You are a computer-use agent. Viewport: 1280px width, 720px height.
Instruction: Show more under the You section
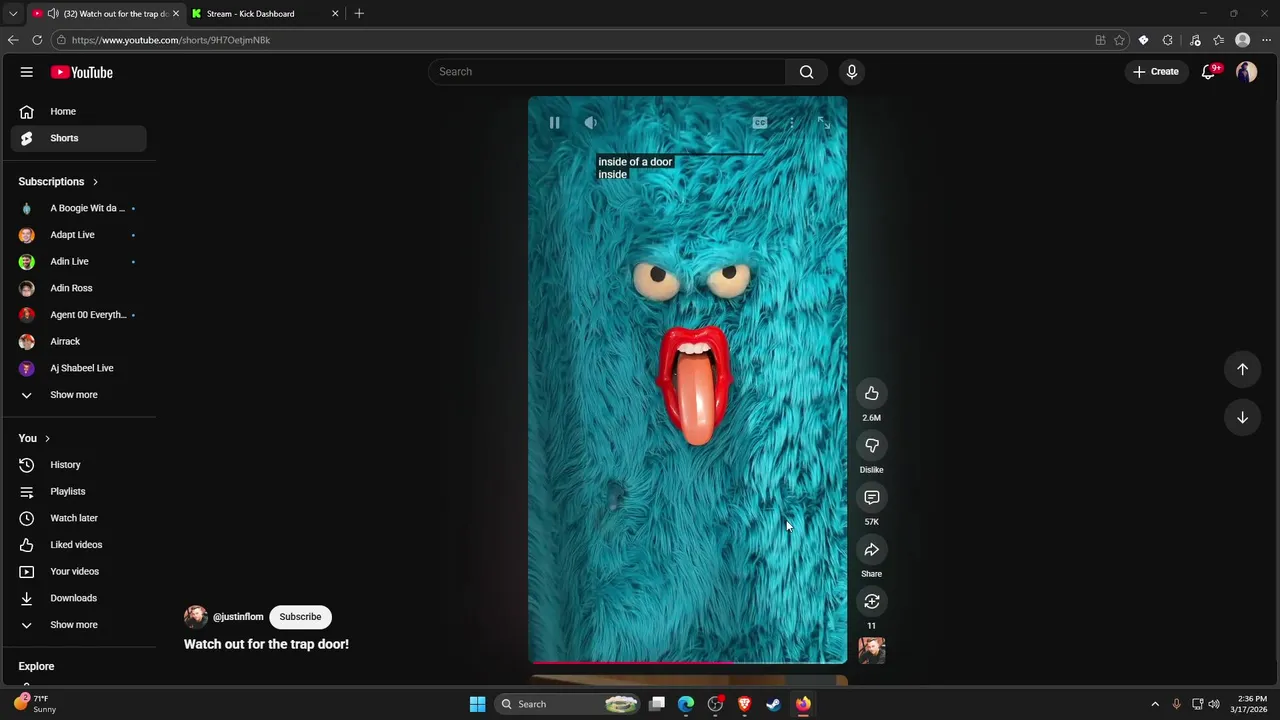click(79, 625)
